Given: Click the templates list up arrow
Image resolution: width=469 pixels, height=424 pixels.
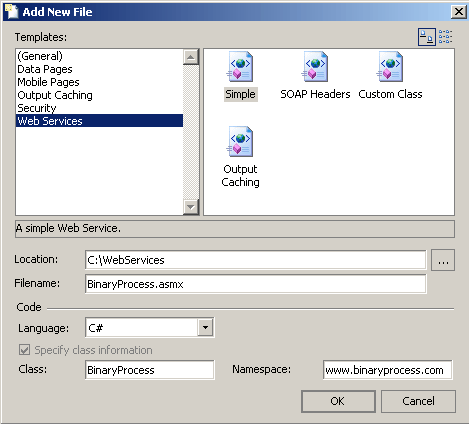Looking at the screenshot, I should [x=191, y=57].
